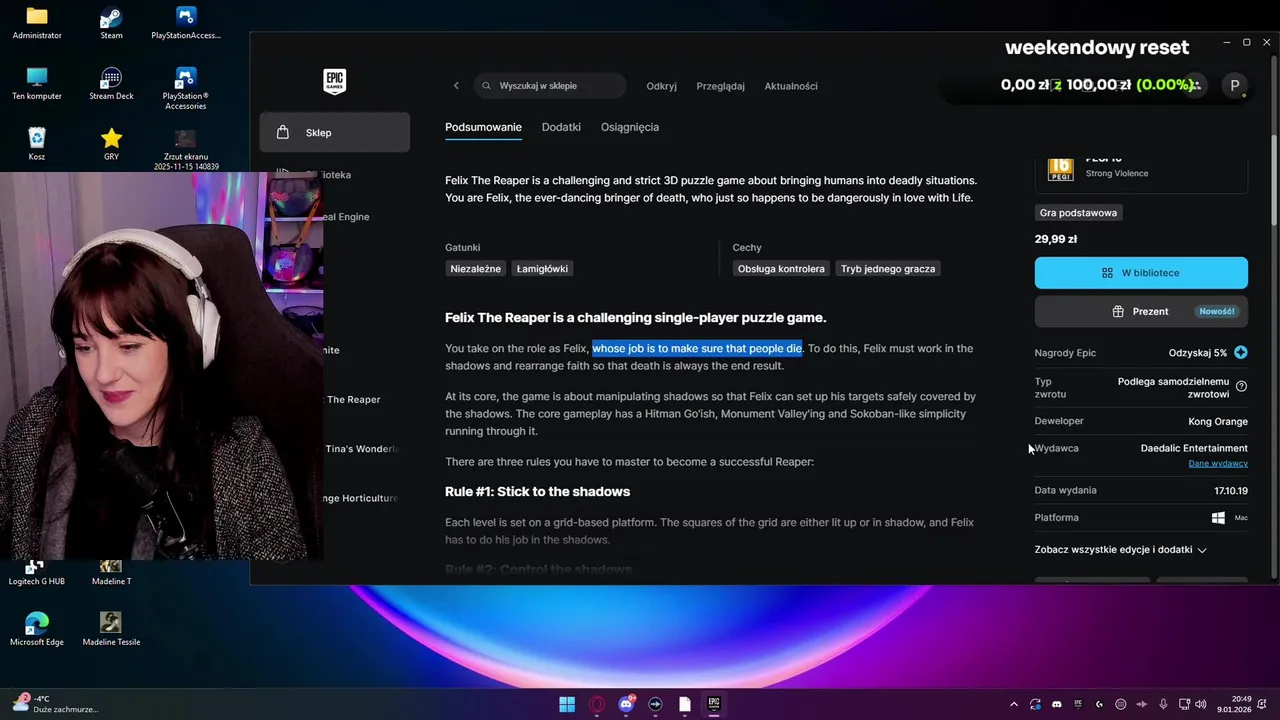Viewport: 1280px width, 720px height.
Task: Select the Tryb jednego gracza feature tag
Action: 888,269
